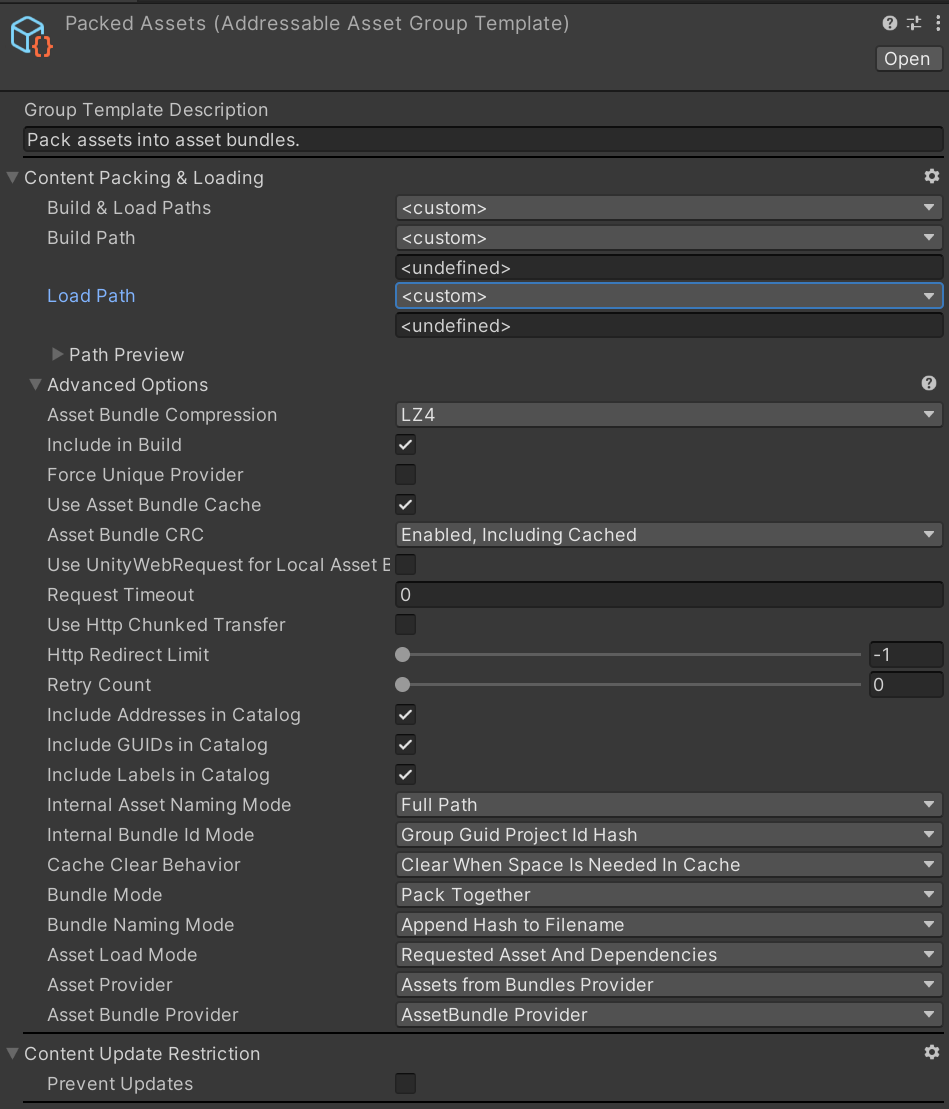Open the help reference icon in header
This screenshot has height=1109, width=949.
(x=889, y=23)
